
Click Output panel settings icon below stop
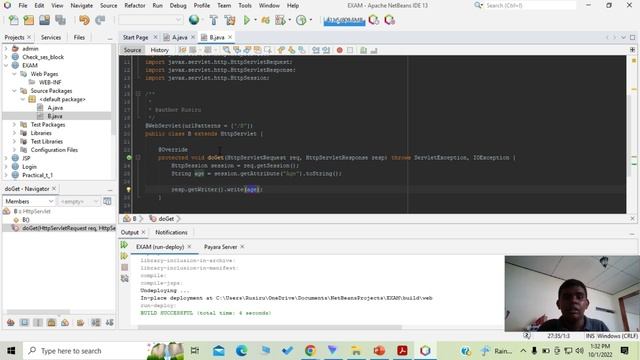point(124,278)
